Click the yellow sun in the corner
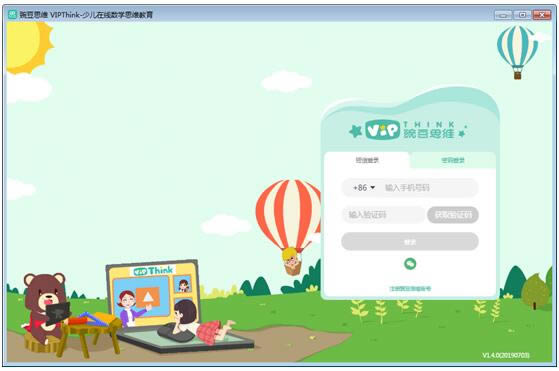This screenshot has width=559, height=371. (x=28, y=46)
